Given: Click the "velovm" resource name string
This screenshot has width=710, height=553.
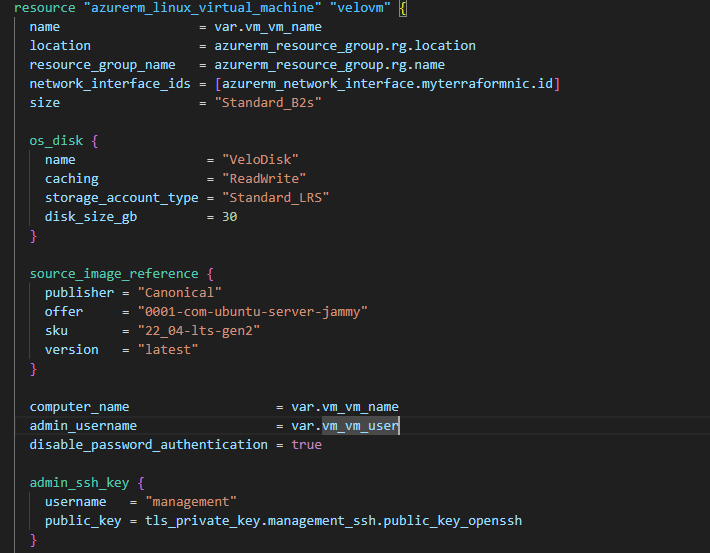Looking at the screenshot, I should coord(350,8).
